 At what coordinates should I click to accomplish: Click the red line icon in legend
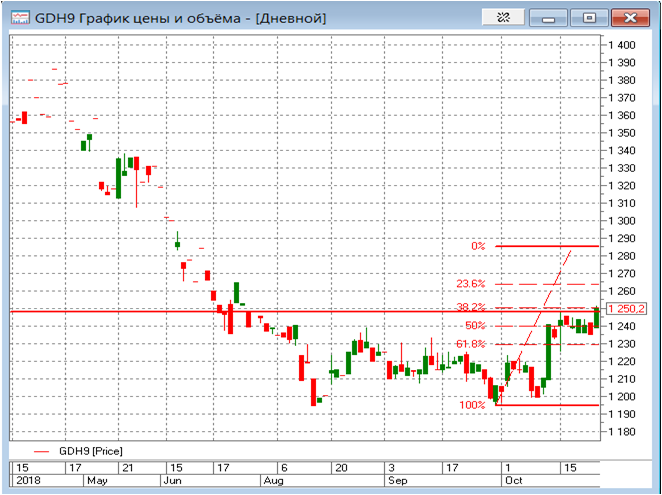(40, 452)
